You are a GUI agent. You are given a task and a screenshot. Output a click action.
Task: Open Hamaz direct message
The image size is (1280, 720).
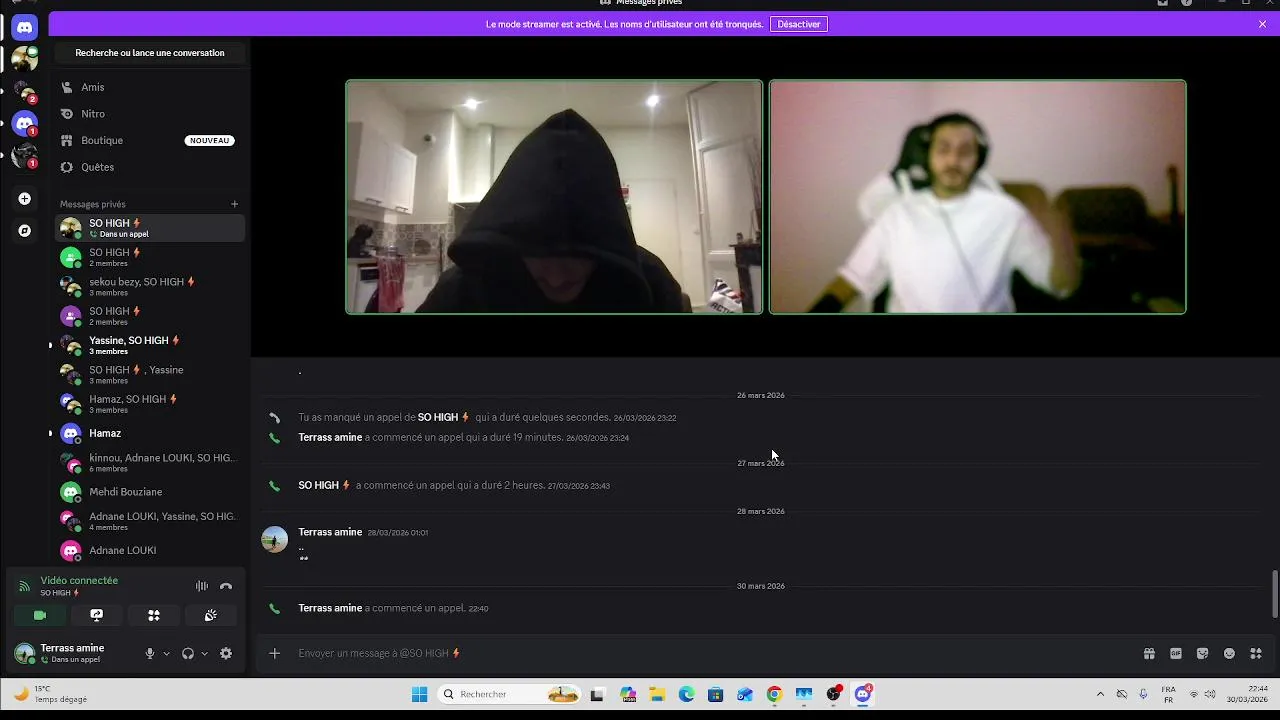point(150,433)
